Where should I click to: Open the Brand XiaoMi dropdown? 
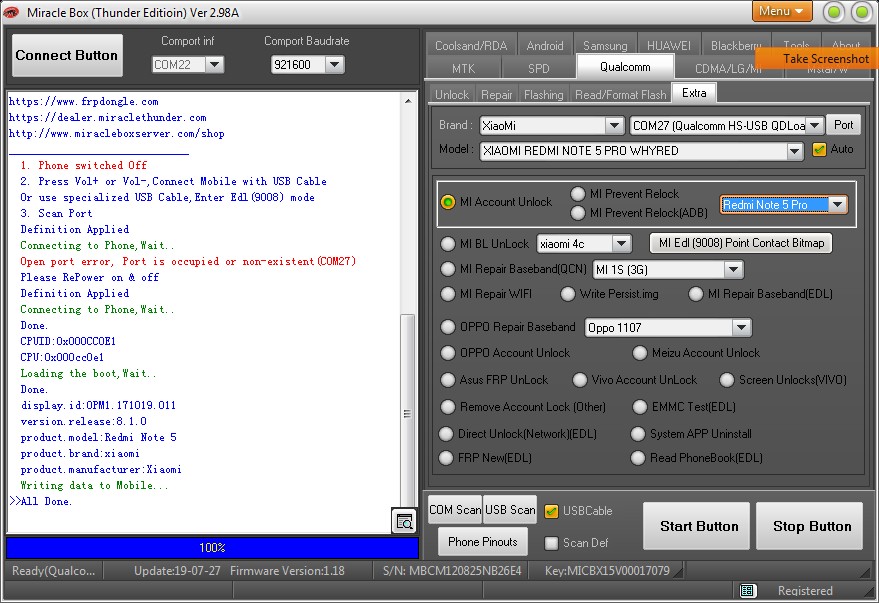click(x=614, y=126)
